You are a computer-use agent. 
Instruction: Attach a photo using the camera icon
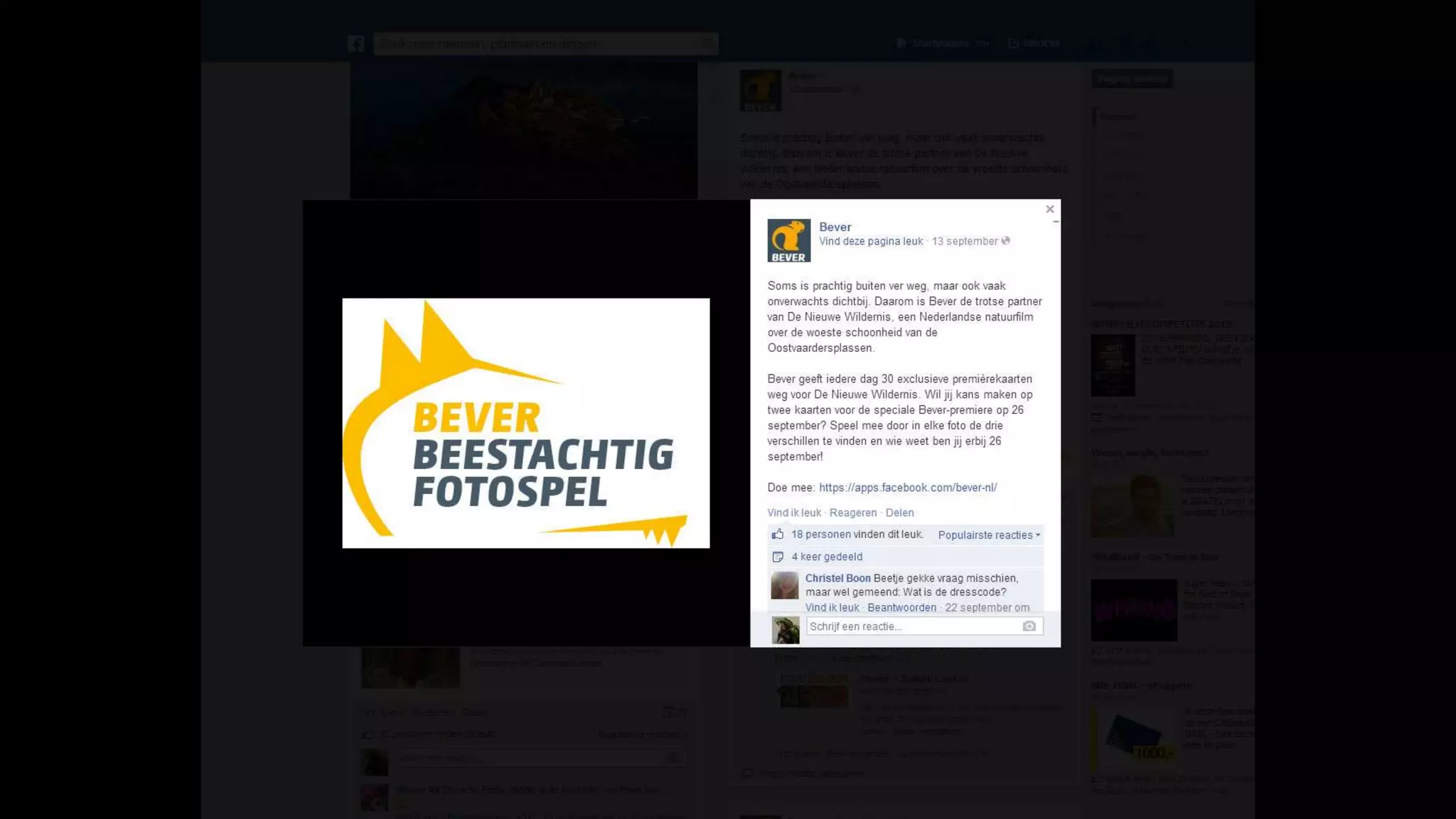point(1029,626)
